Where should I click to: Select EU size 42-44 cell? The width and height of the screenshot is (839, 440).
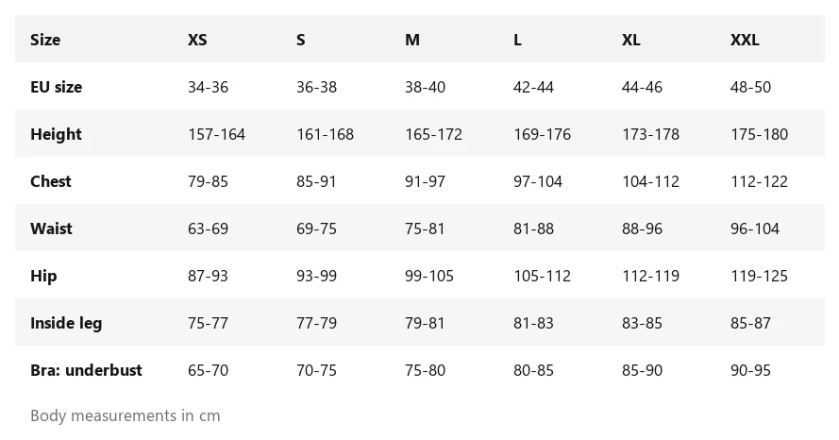point(533,87)
